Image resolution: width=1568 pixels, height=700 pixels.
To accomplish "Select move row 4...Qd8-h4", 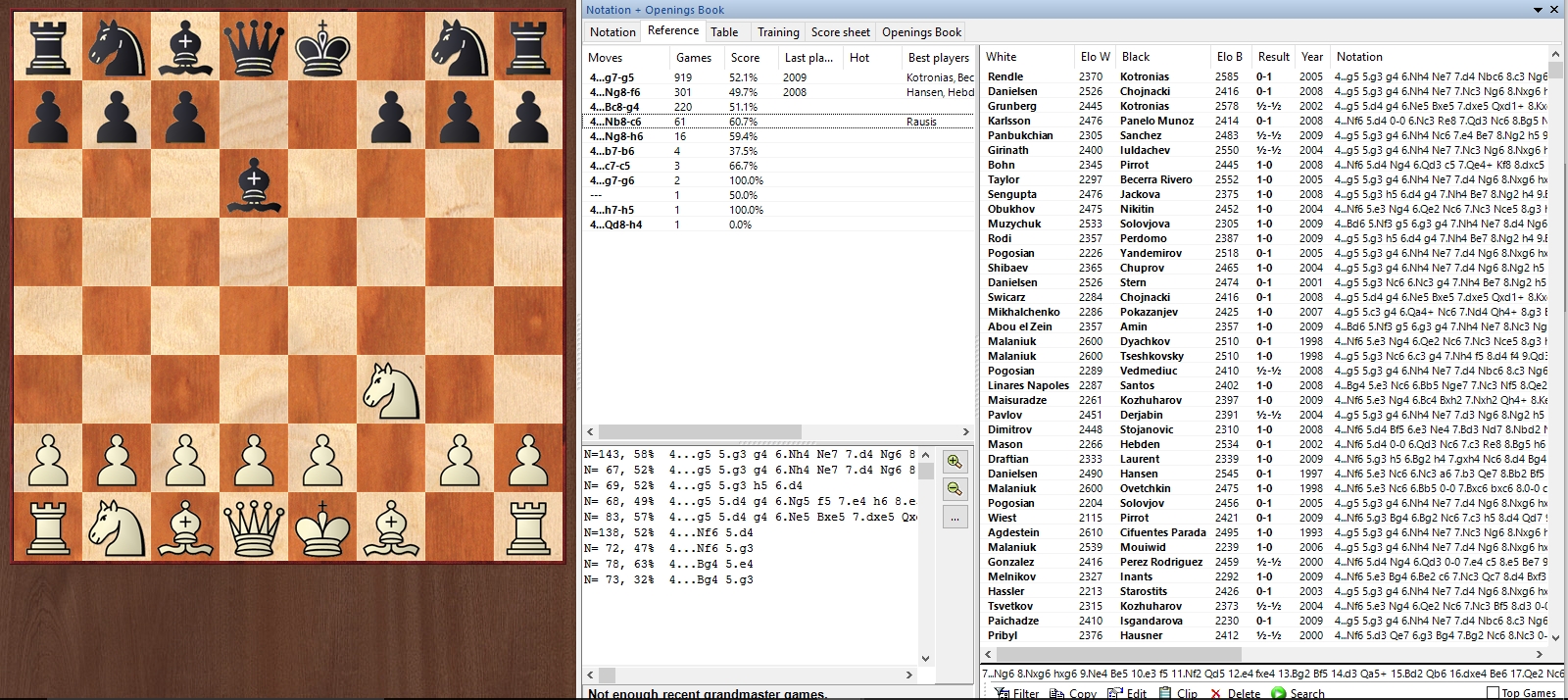I will click(779, 225).
